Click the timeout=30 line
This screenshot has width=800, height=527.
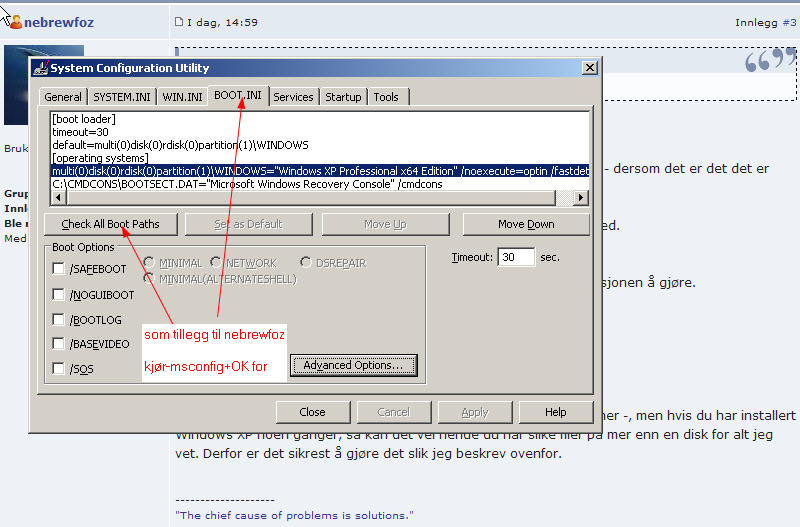[x=80, y=132]
